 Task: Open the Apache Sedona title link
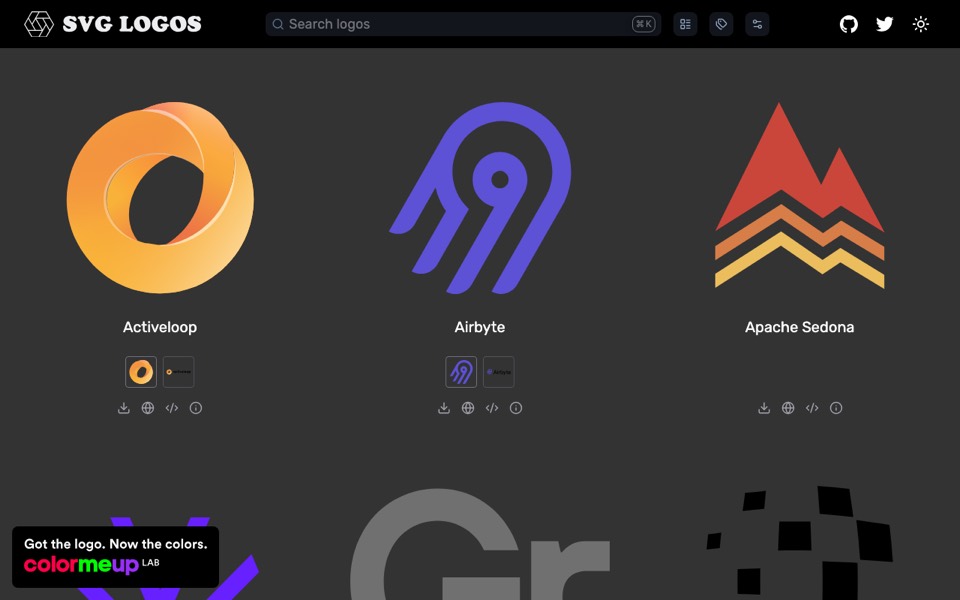coord(800,327)
